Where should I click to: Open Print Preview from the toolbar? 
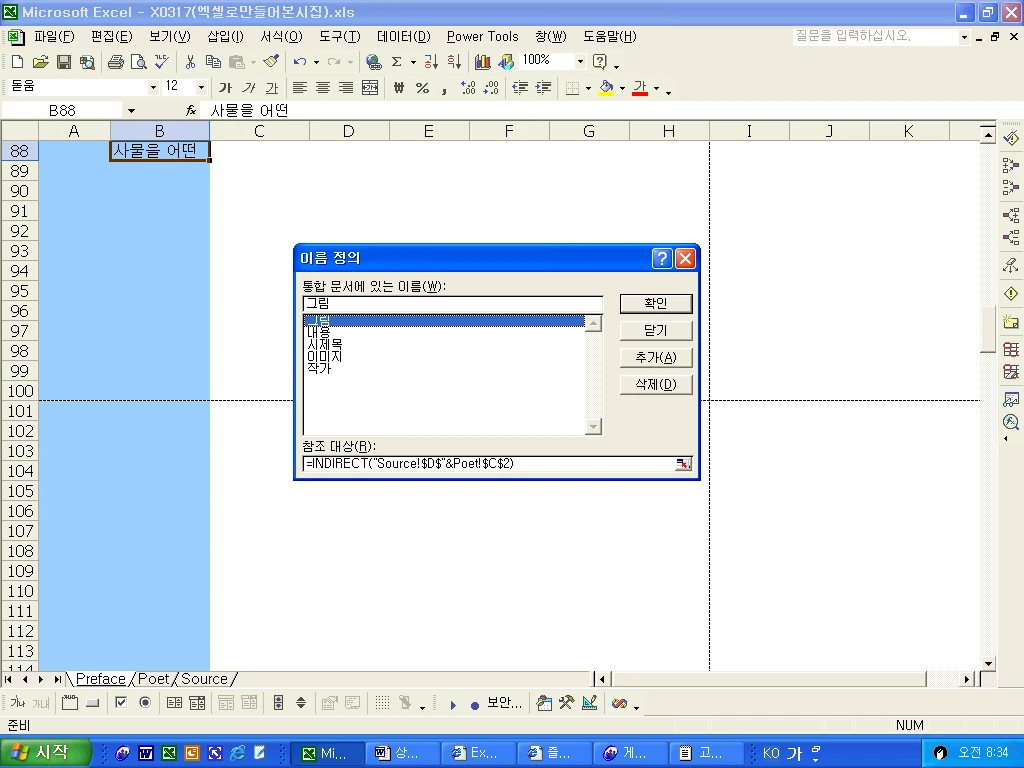coord(138,62)
